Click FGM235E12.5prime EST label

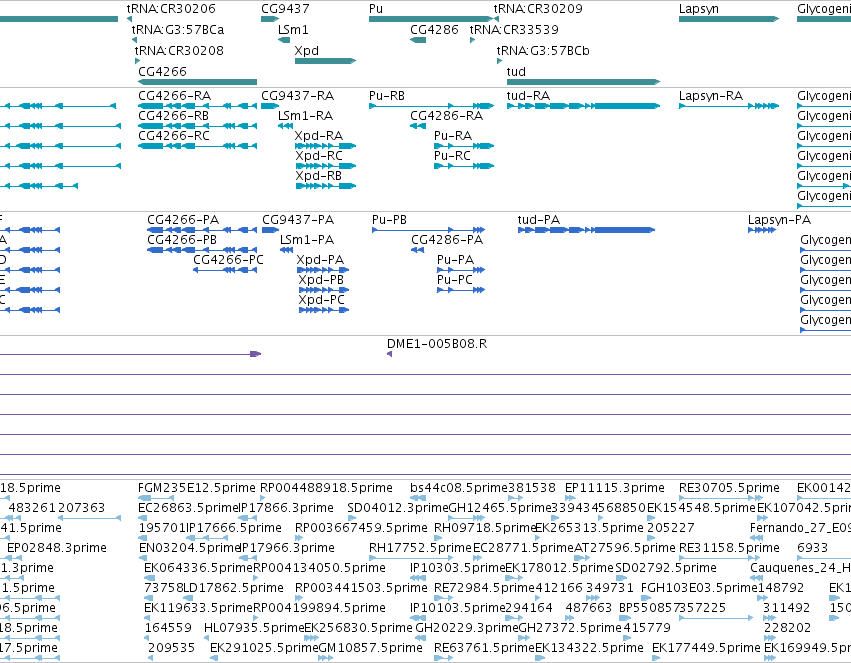point(196,487)
